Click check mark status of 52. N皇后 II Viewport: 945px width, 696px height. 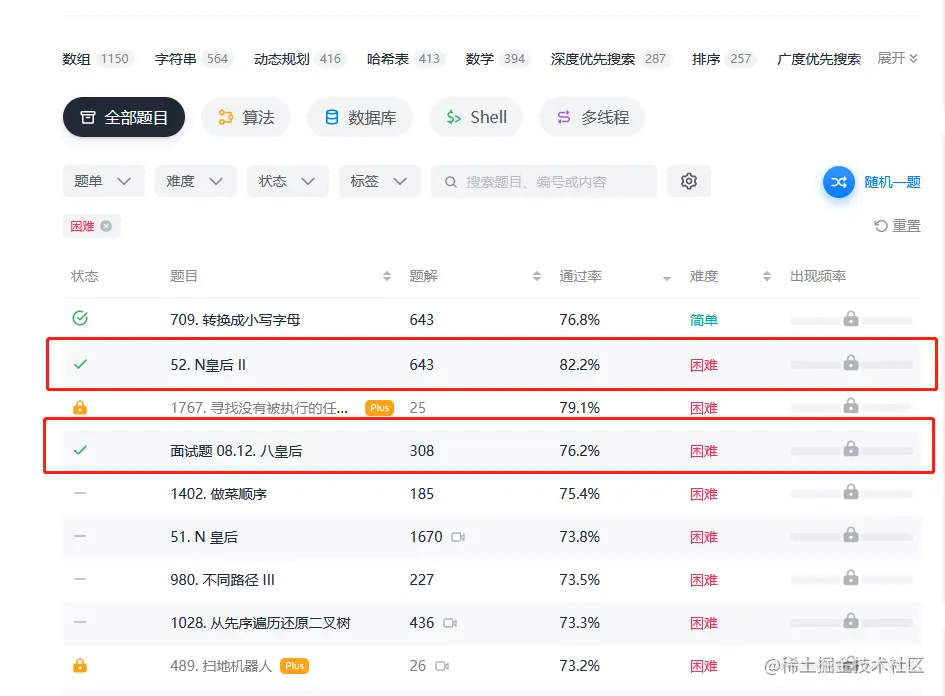80,364
